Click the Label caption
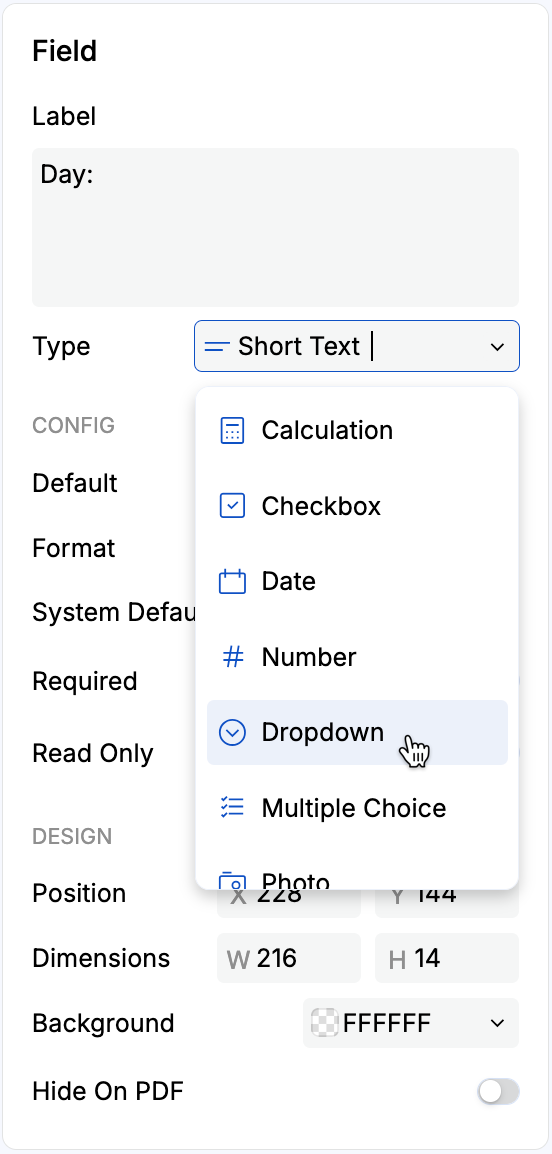The width and height of the screenshot is (552, 1154). click(64, 116)
